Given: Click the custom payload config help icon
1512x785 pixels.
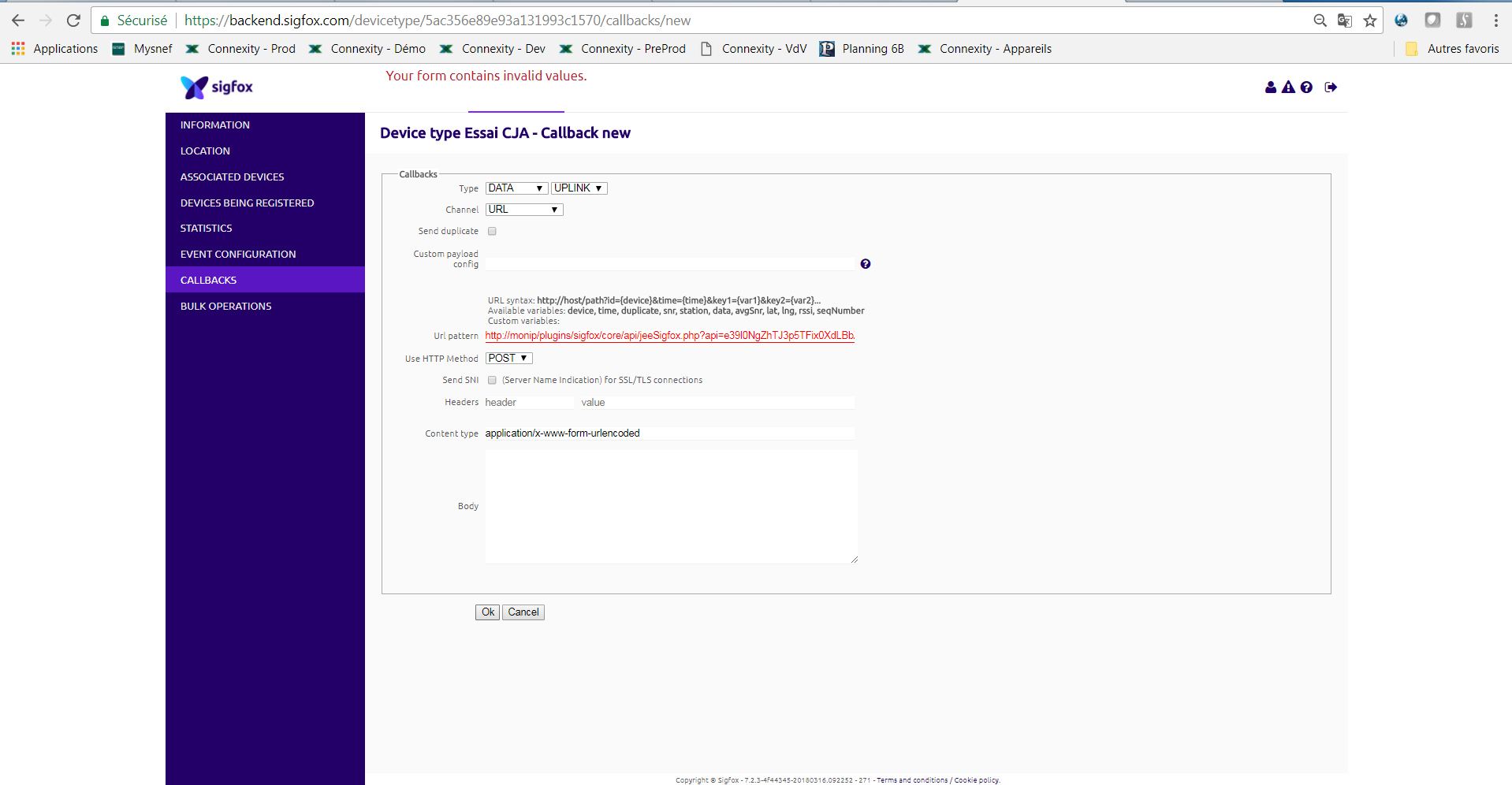Looking at the screenshot, I should (866, 264).
